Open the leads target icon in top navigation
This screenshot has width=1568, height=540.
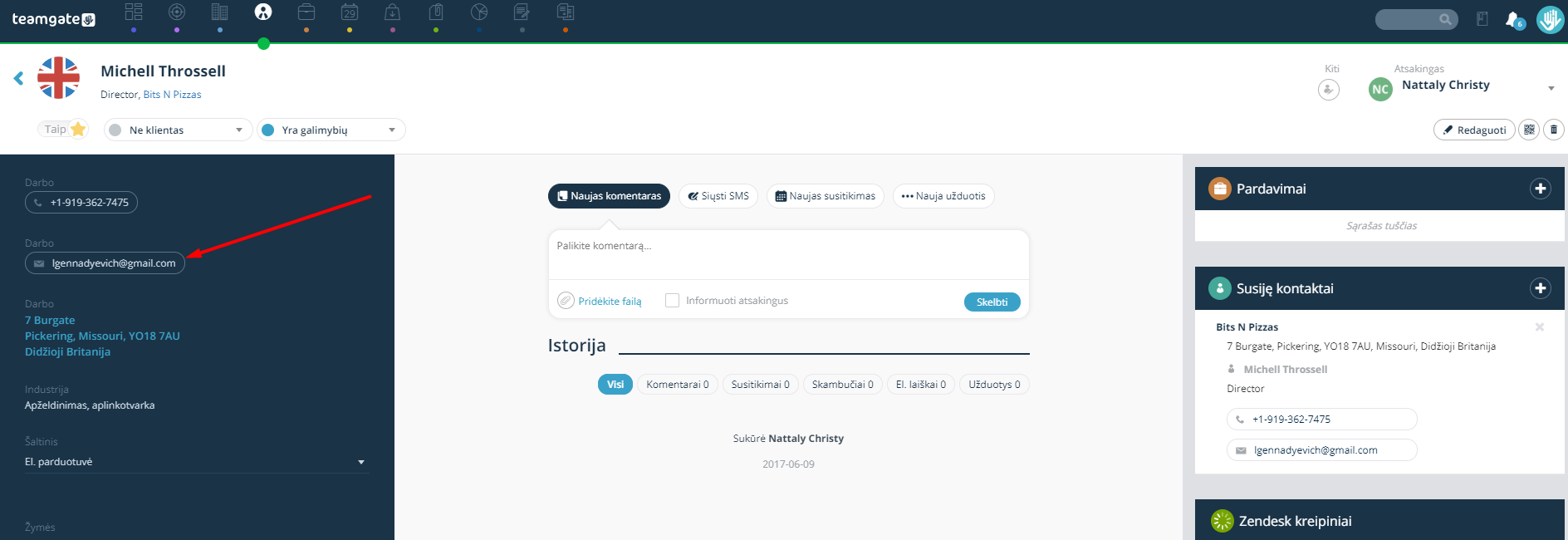[x=177, y=12]
